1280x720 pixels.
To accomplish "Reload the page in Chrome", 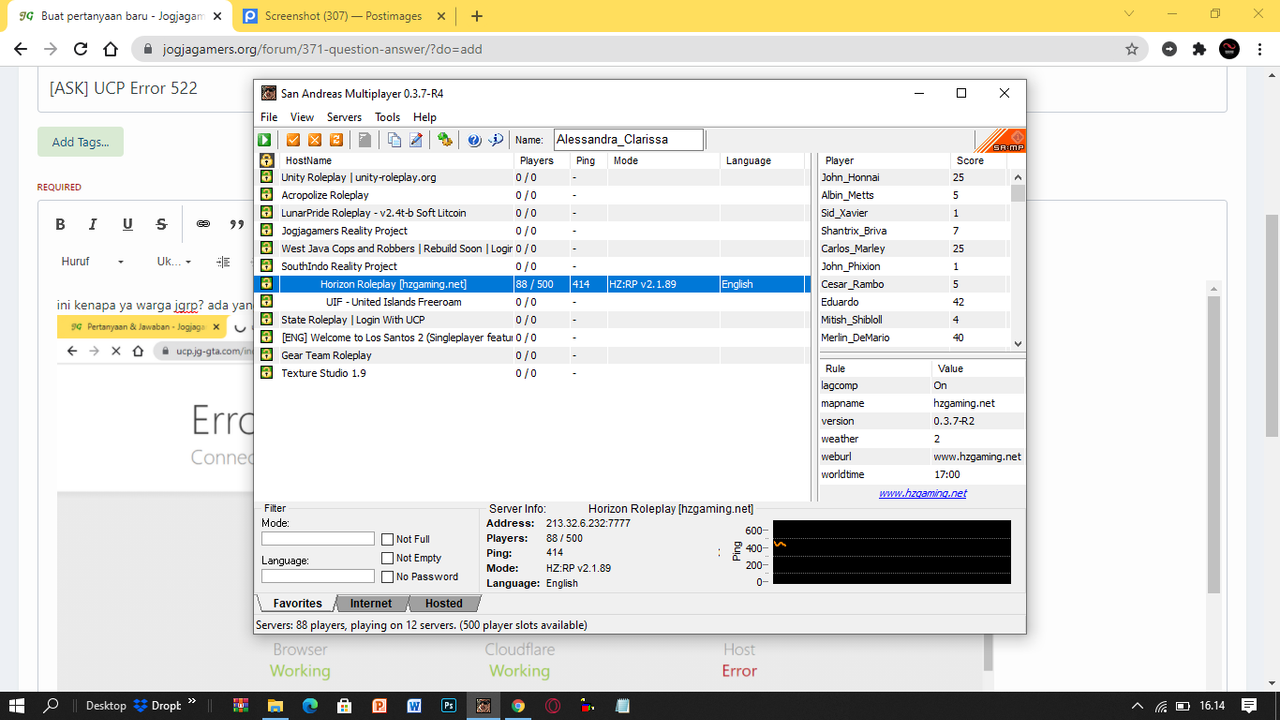I will click(81, 48).
